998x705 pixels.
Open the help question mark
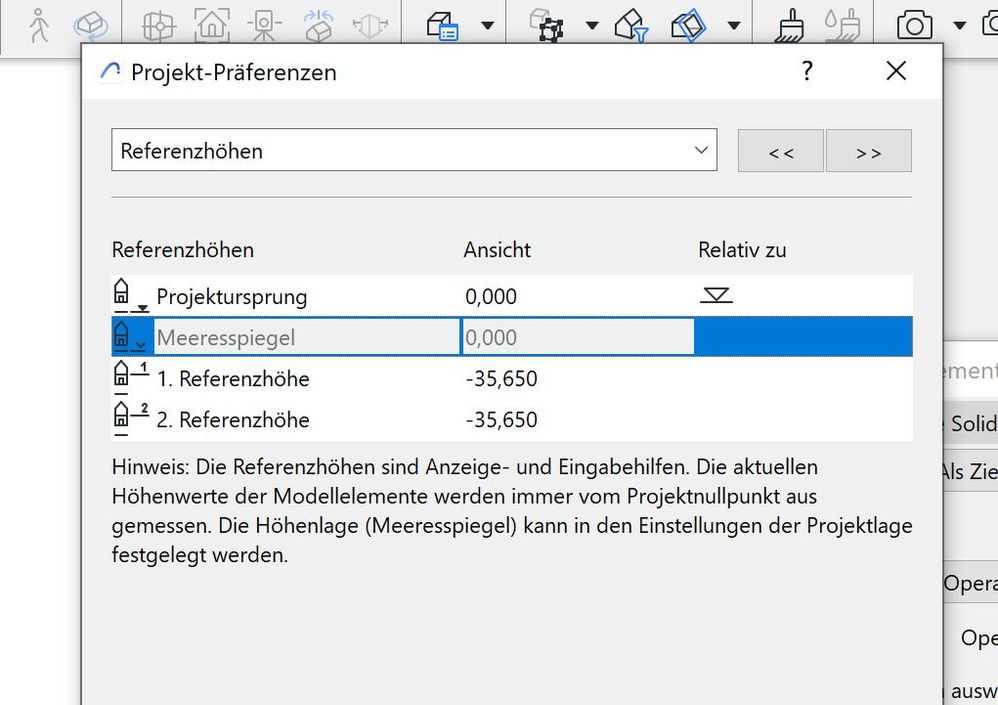(806, 71)
